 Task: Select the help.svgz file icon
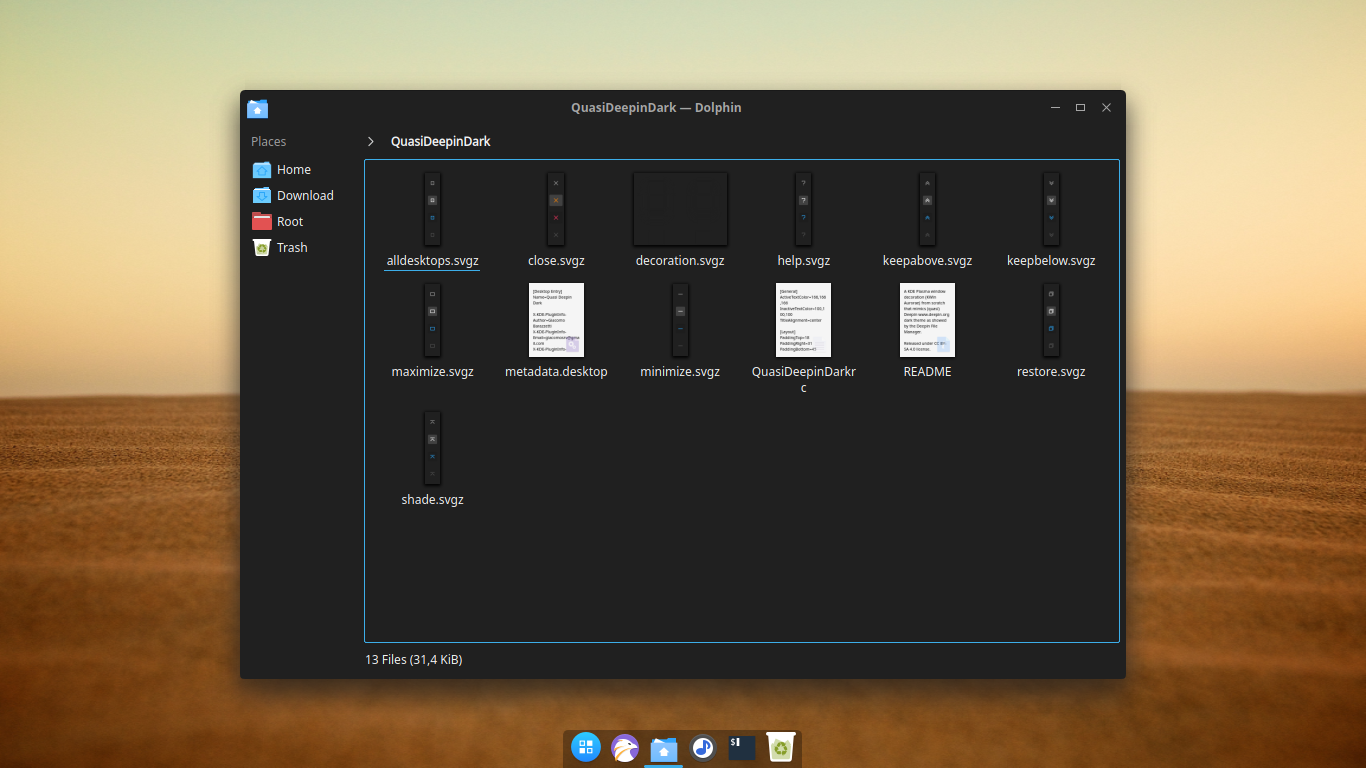[804, 209]
